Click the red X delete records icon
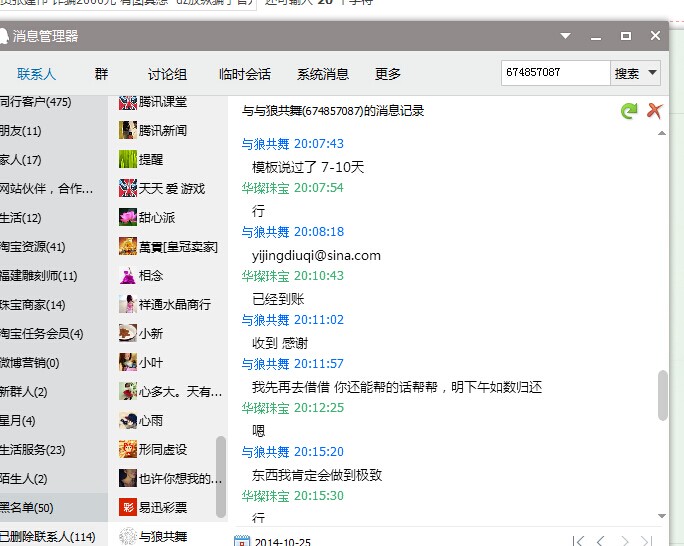The width and height of the screenshot is (684, 546). 654,111
